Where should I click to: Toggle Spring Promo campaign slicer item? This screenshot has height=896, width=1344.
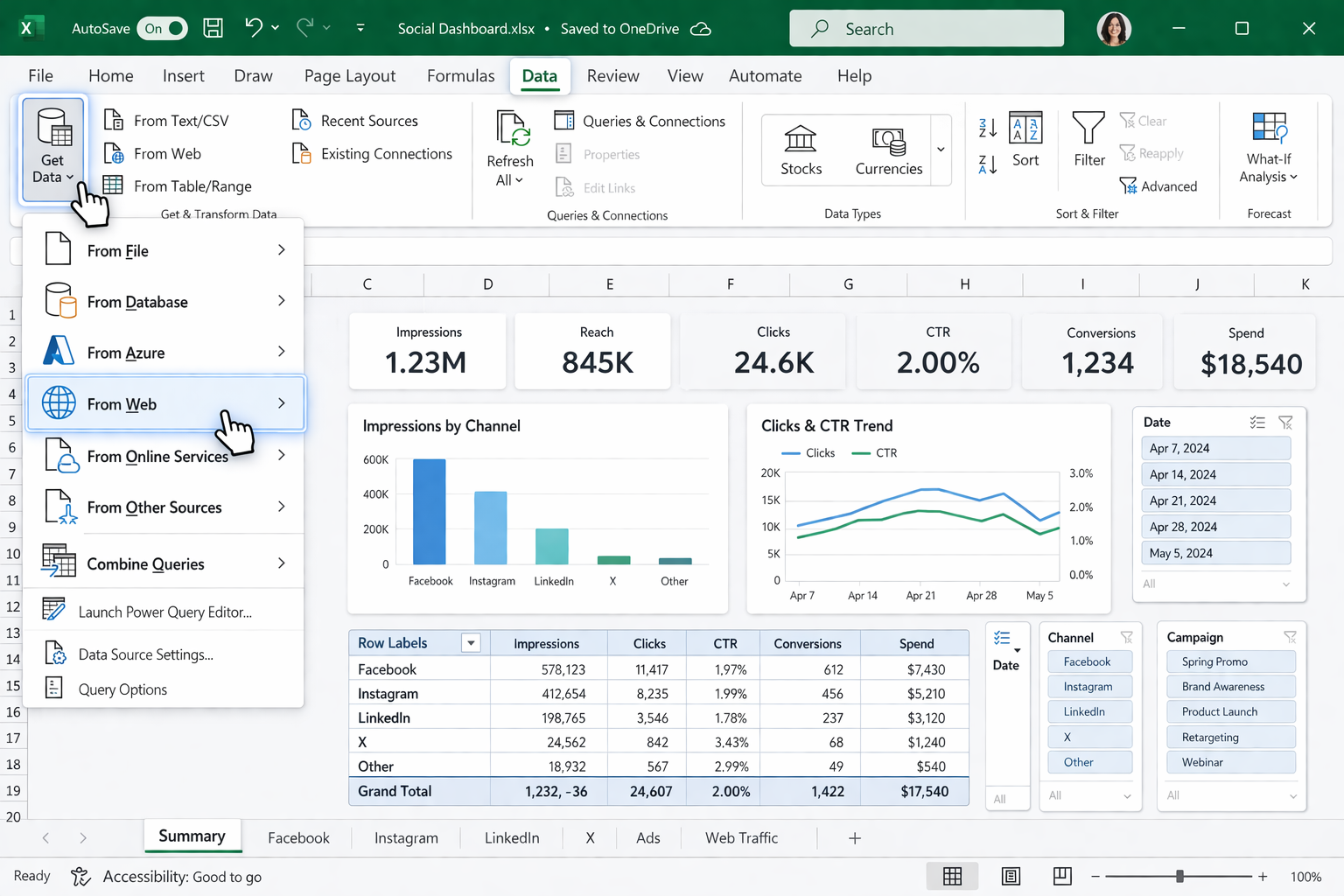point(1231,662)
